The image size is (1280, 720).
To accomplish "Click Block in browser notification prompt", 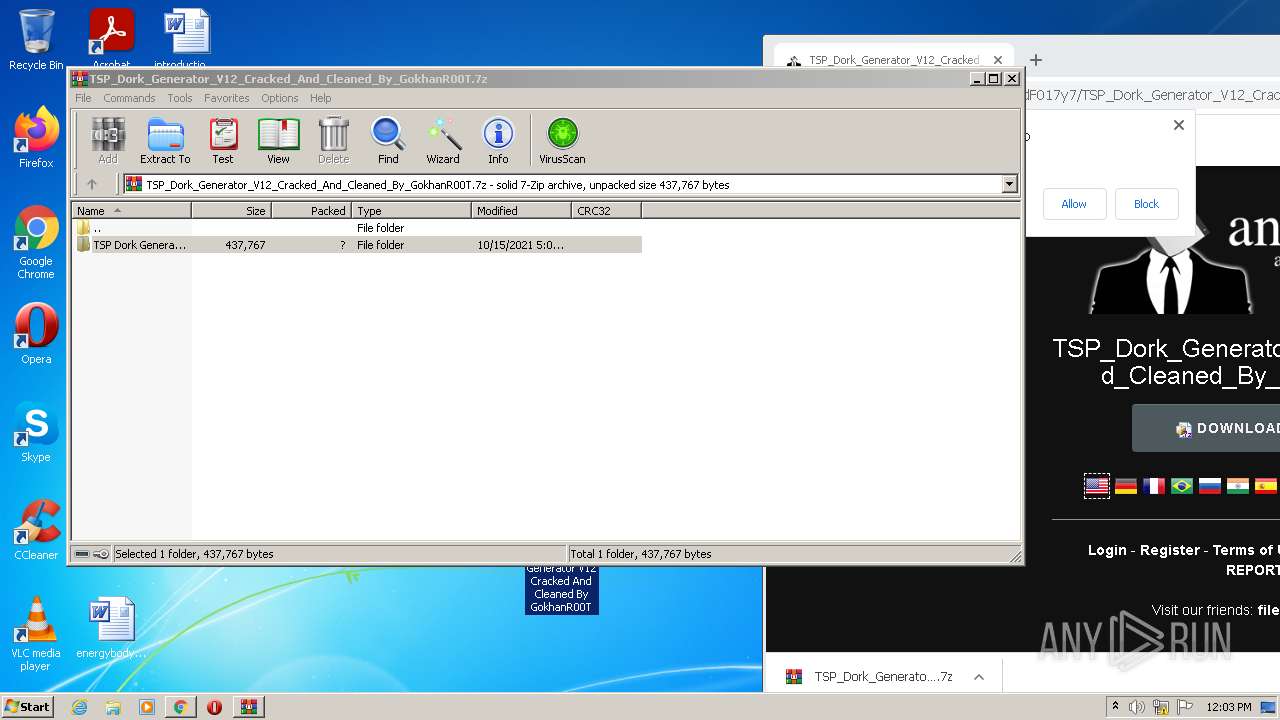I will pyautogui.click(x=1146, y=204).
